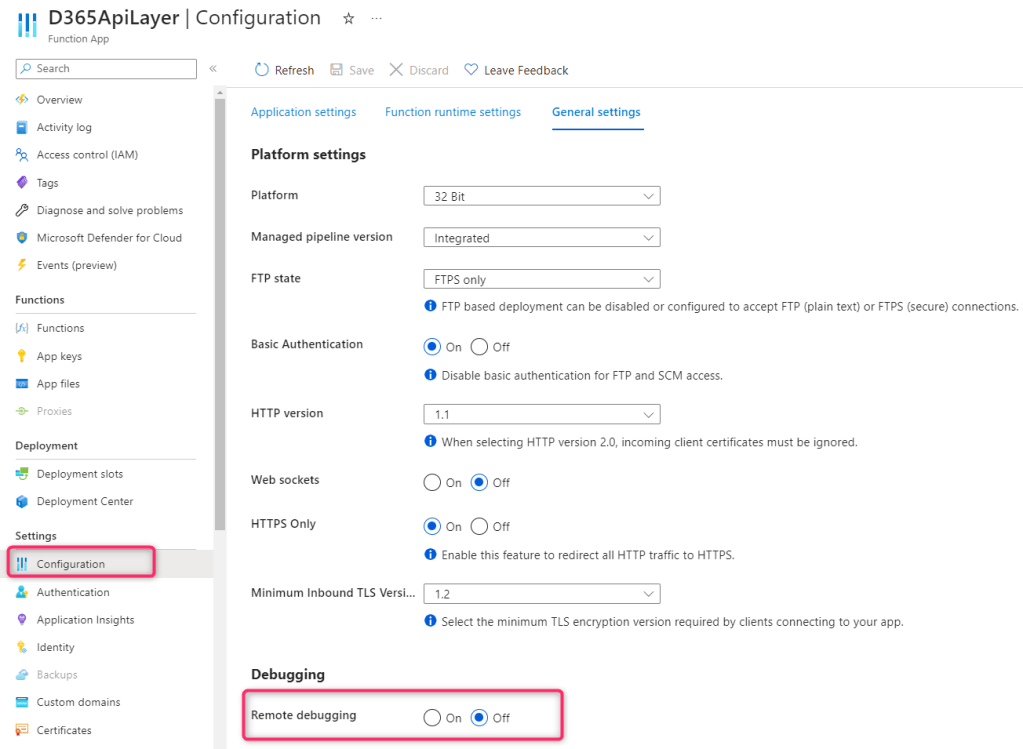Open the Minimum Inbound TLS Version dropdown

541,594
